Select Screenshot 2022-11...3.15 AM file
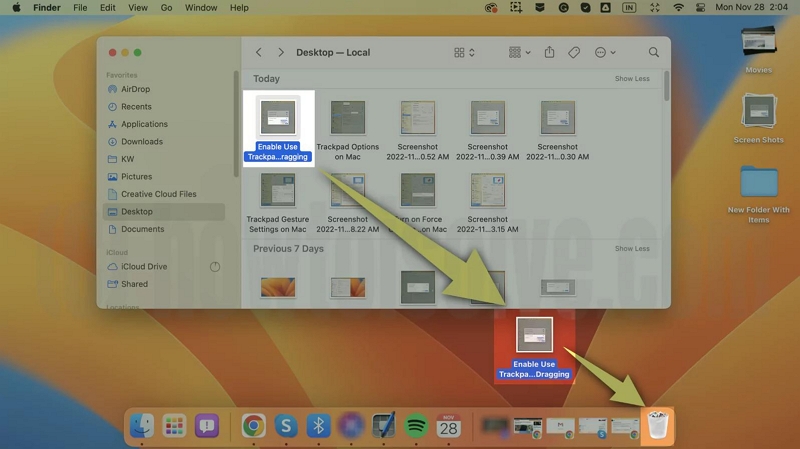 (487, 203)
